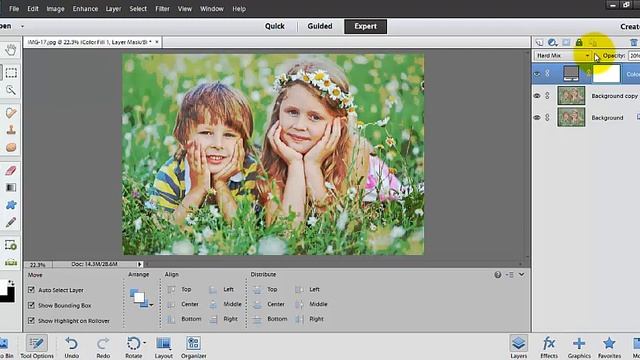Viewport: 640px width, 360px height.
Task: Swap foreground and background colors
Action: [11, 282]
